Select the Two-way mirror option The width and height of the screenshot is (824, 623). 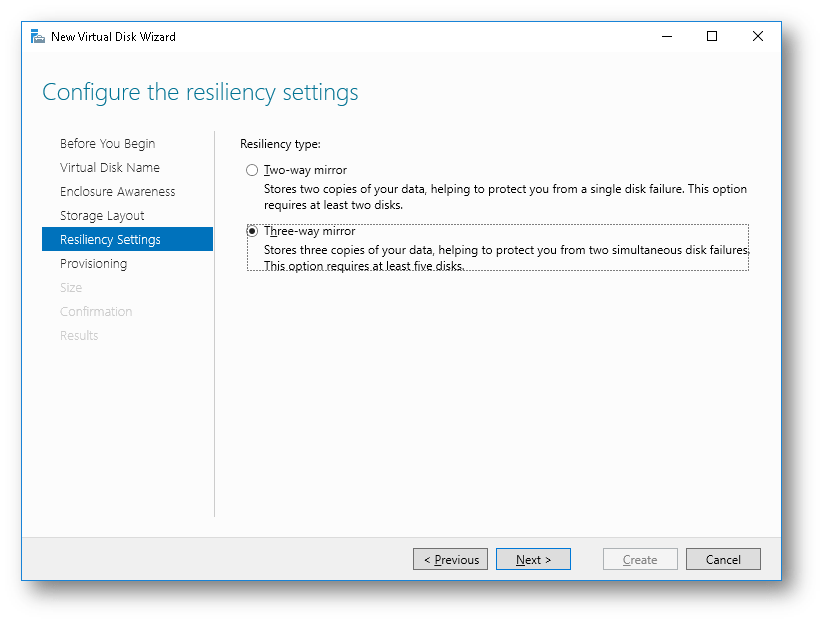pos(252,169)
